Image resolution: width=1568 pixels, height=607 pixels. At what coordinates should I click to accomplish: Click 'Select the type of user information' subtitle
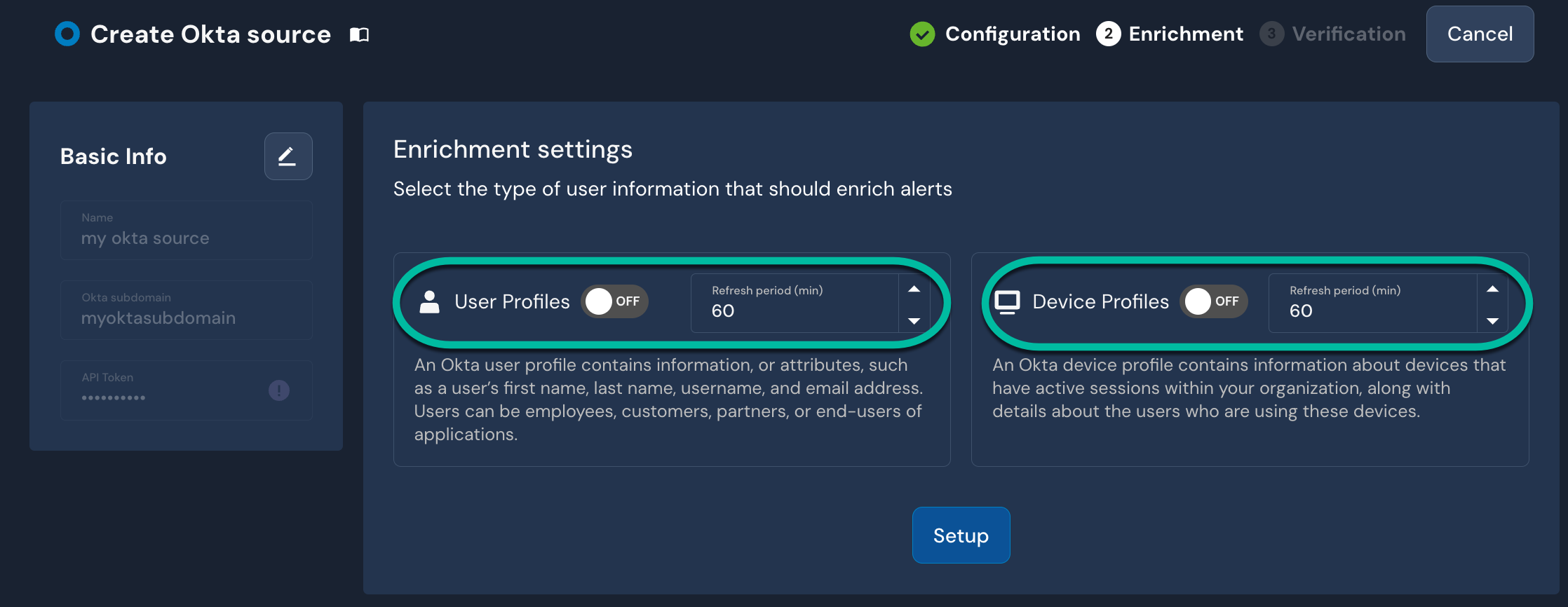pos(673,189)
